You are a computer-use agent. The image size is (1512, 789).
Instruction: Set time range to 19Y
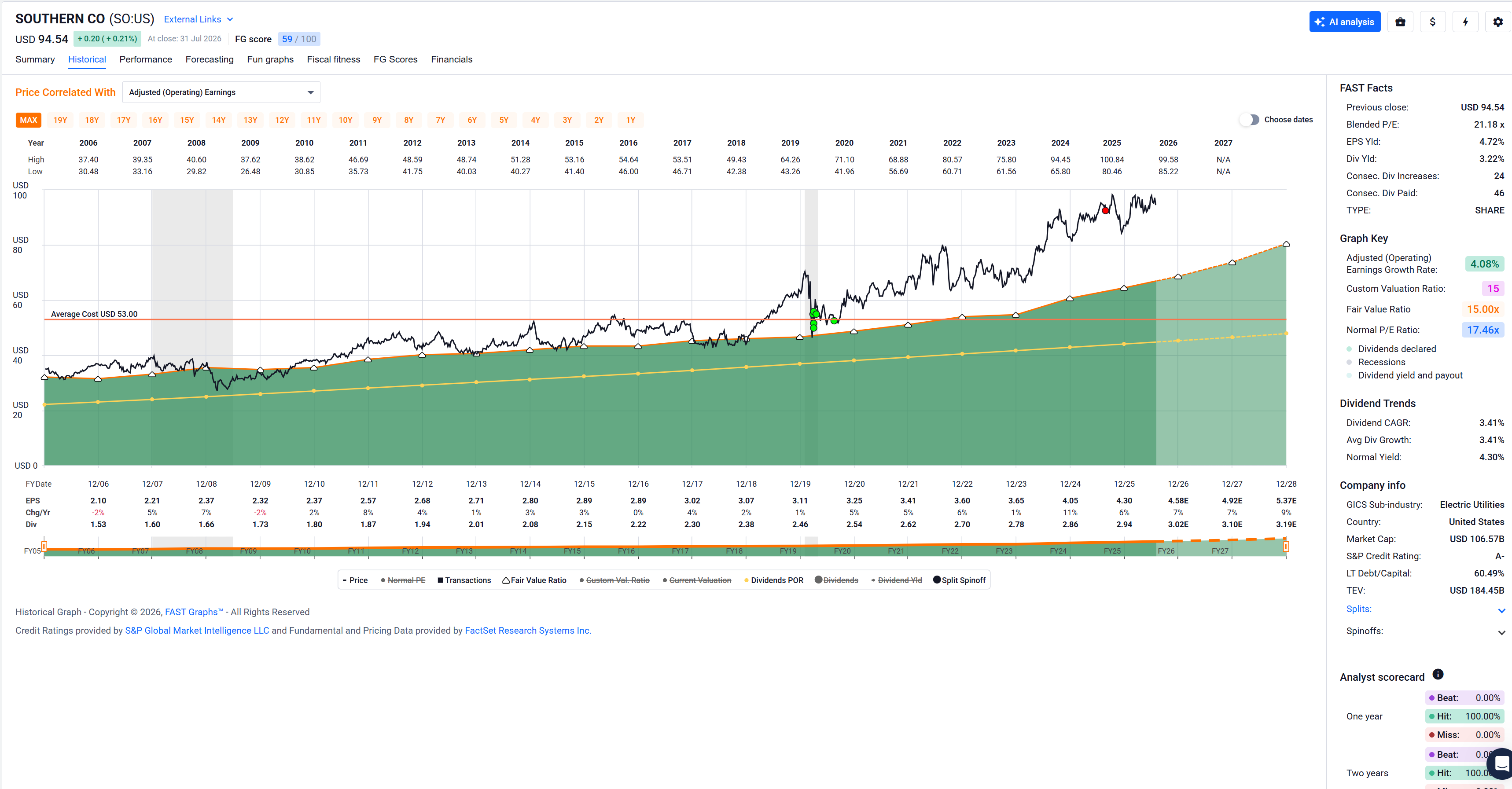60,120
